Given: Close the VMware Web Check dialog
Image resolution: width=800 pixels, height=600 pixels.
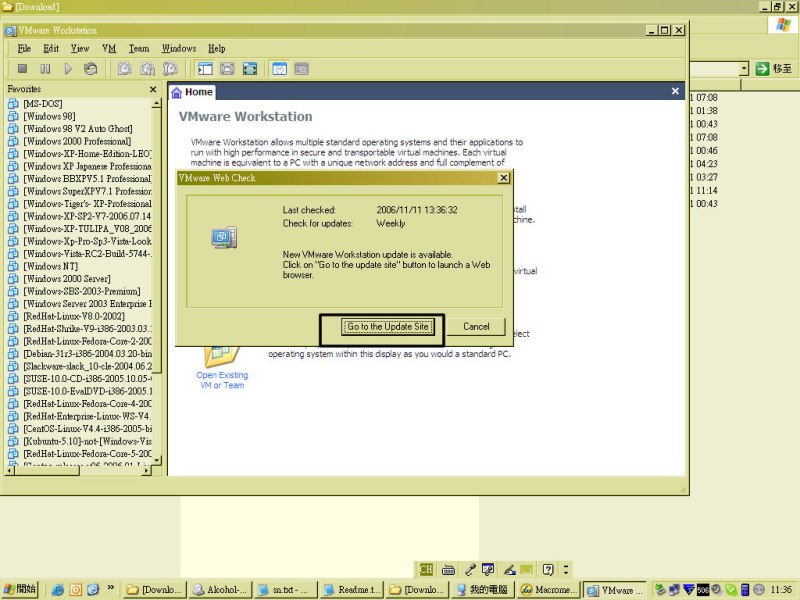Looking at the screenshot, I should tap(503, 178).
